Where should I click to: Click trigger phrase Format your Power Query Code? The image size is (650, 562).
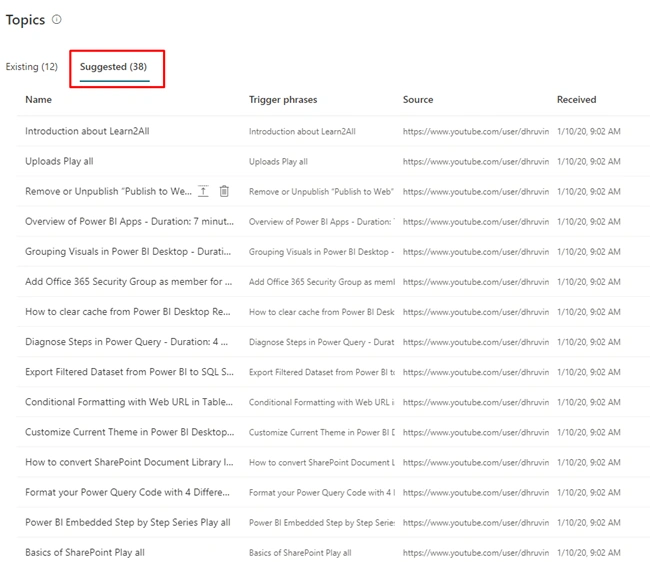(x=322, y=492)
